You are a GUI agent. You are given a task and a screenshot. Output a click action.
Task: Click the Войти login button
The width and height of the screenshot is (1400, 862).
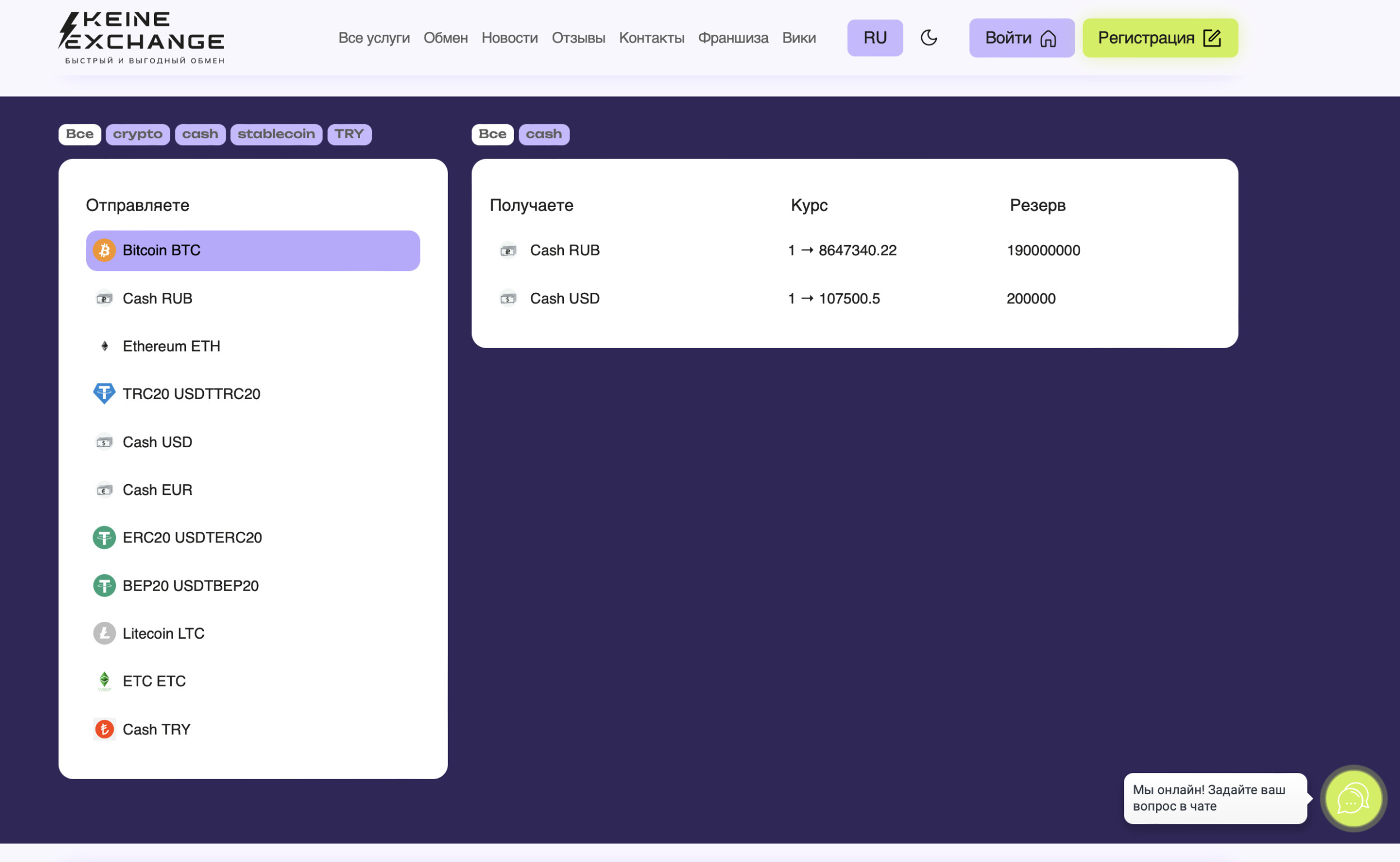[x=1021, y=38]
